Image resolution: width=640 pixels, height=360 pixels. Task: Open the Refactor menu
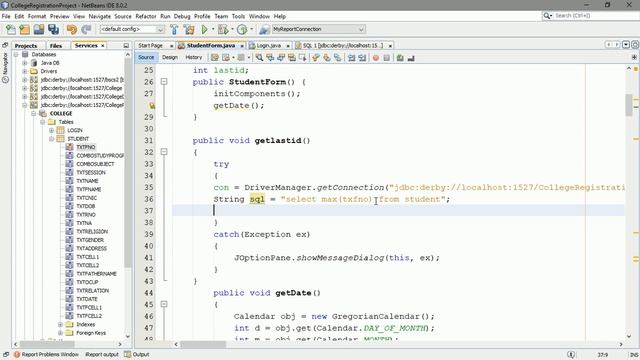click(146, 16)
